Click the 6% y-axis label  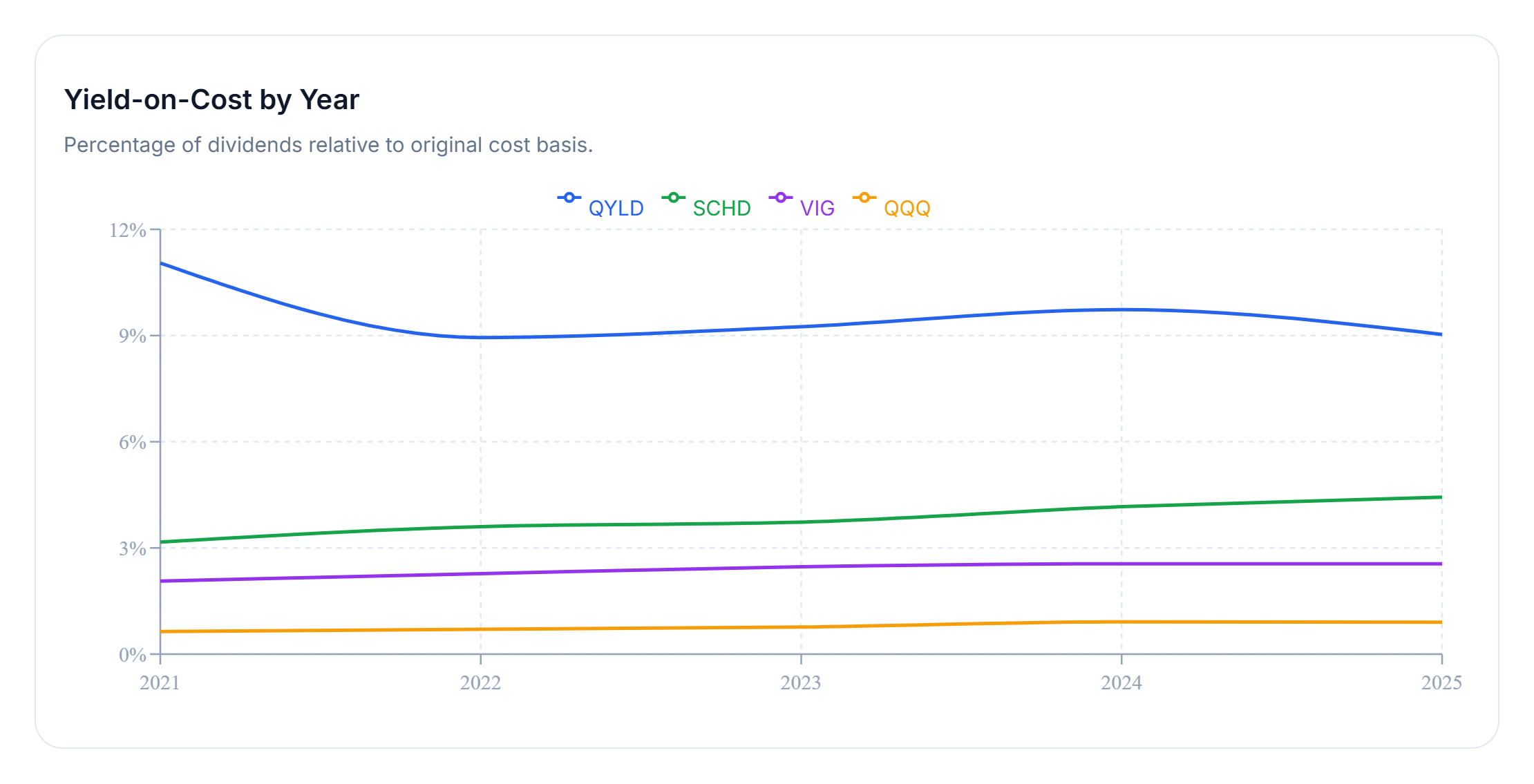[x=132, y=442]
